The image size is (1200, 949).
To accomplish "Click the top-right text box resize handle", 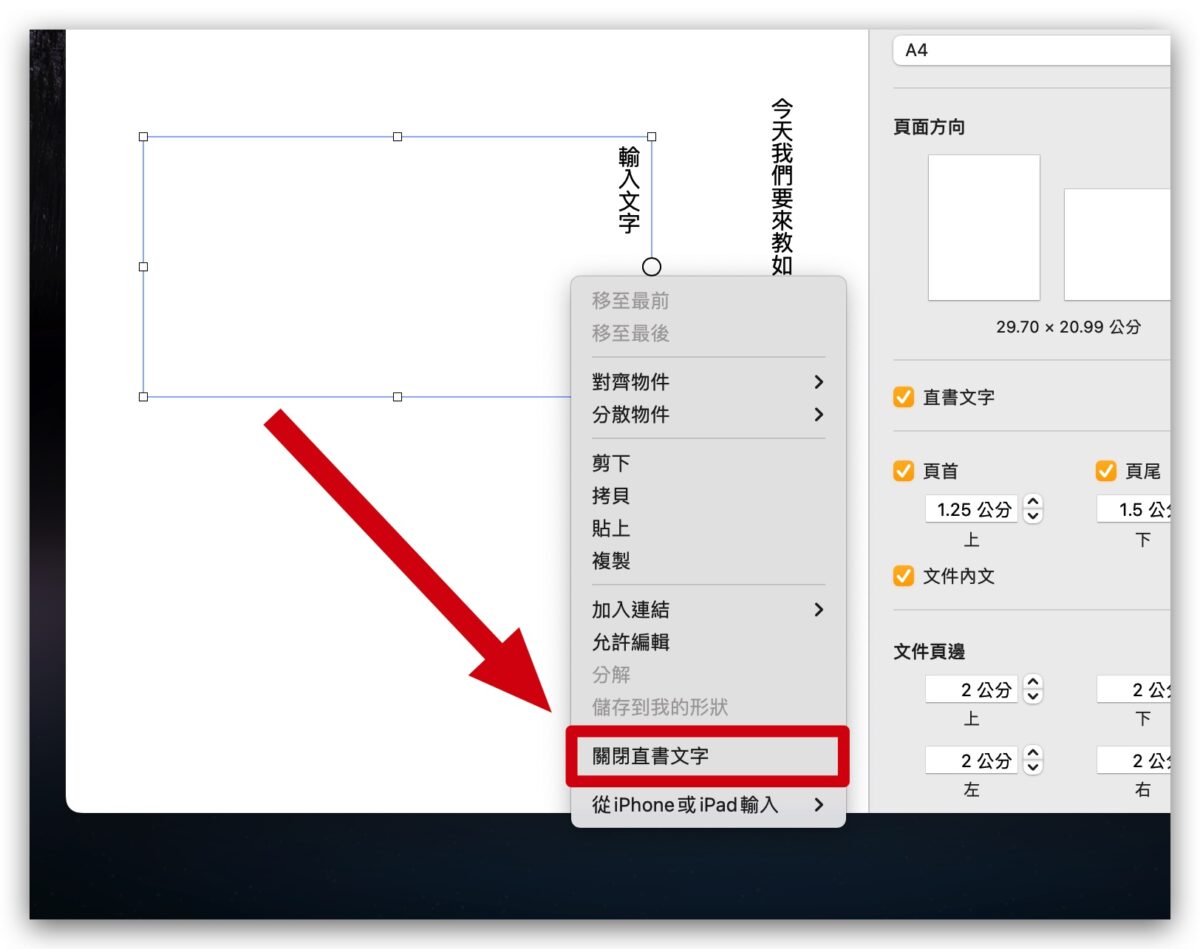I will coord(652,136).
